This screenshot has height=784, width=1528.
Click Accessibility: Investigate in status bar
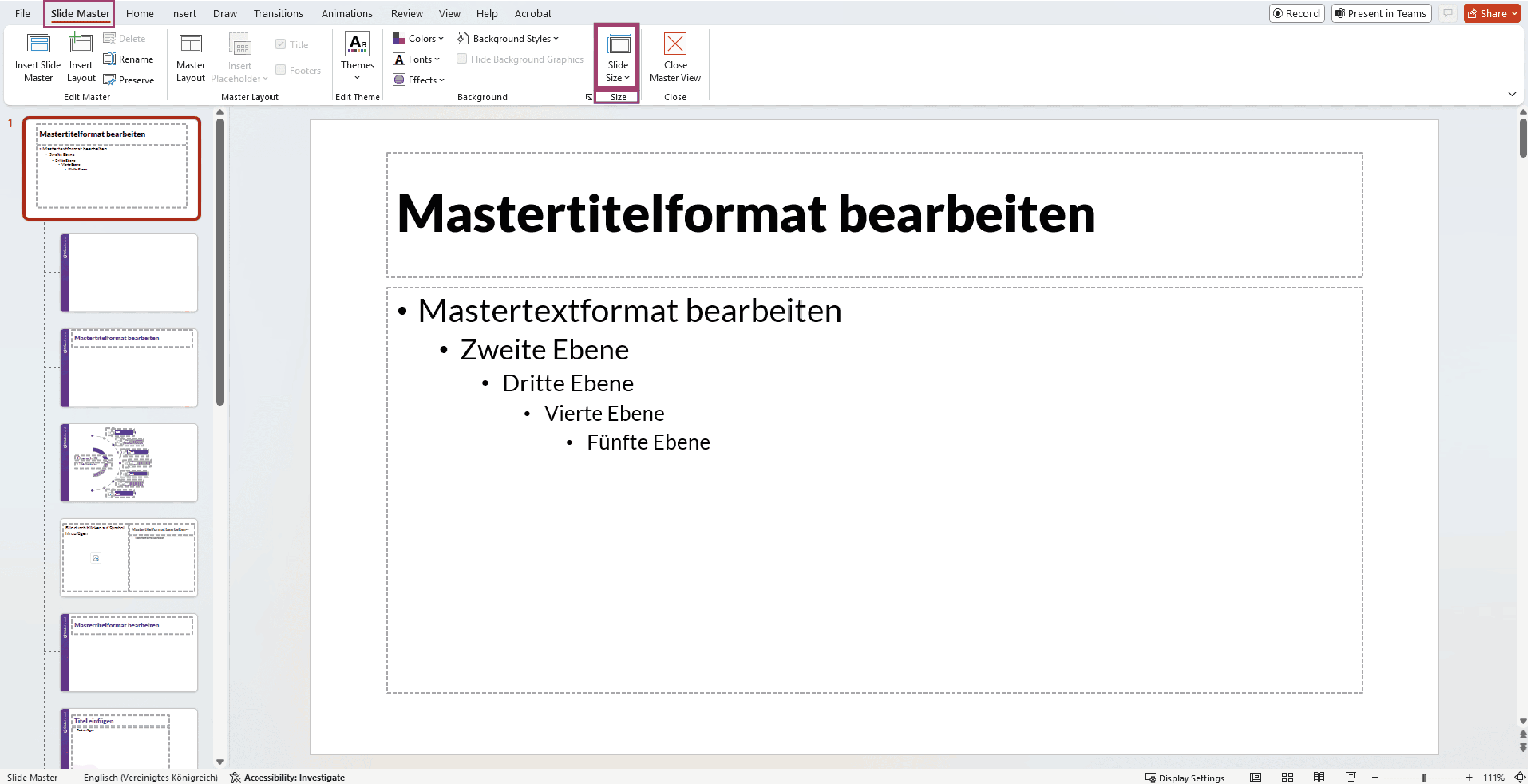(x=288, y=777)
